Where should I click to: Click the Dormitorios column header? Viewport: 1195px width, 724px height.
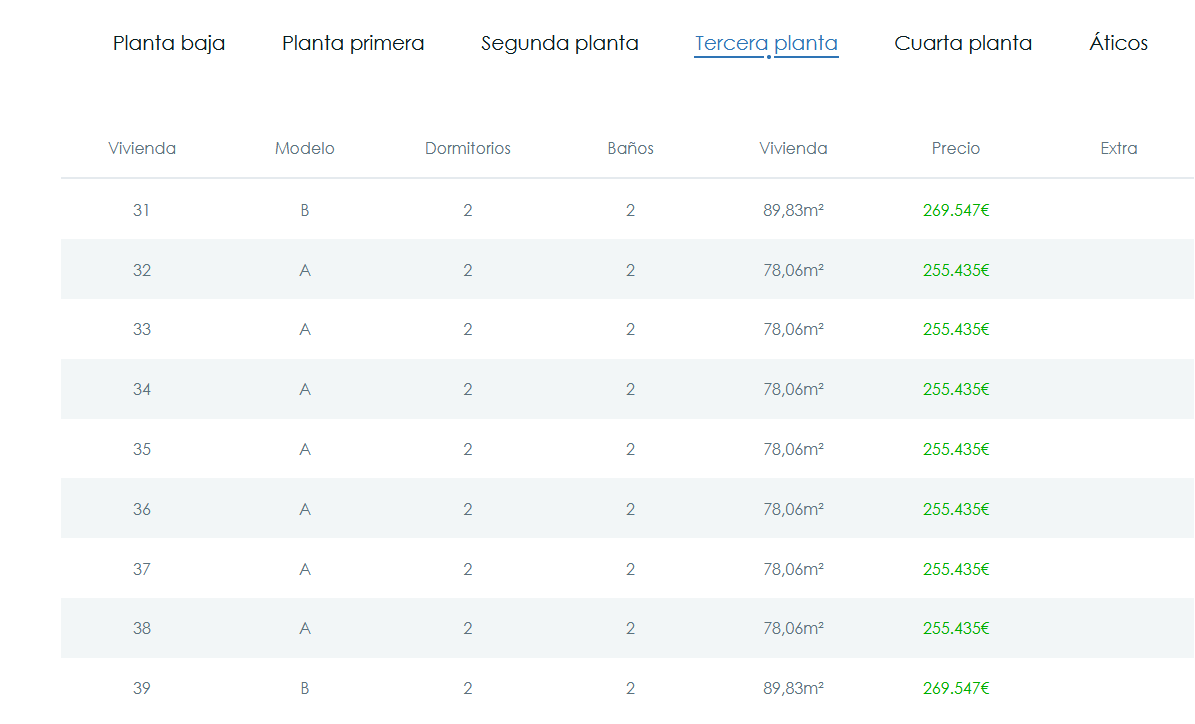coord(468,149)
